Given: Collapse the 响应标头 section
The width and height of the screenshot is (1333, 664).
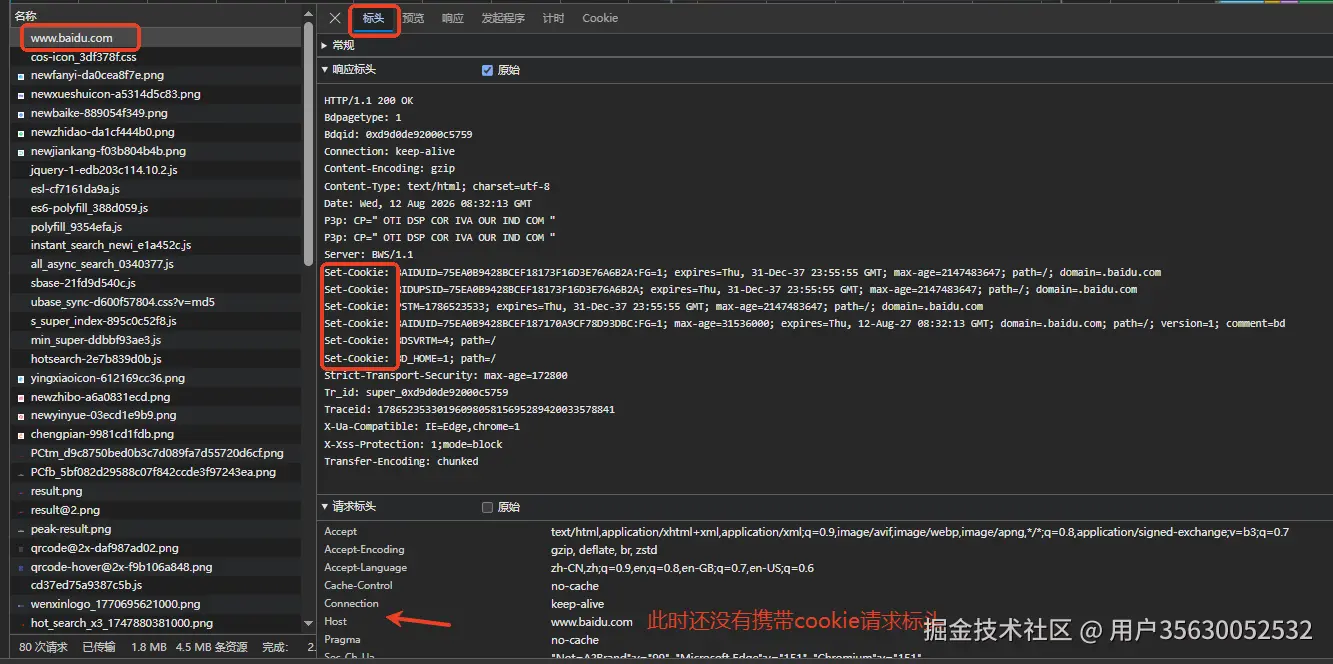Looking at the screenshot, I should pos(324,70).
